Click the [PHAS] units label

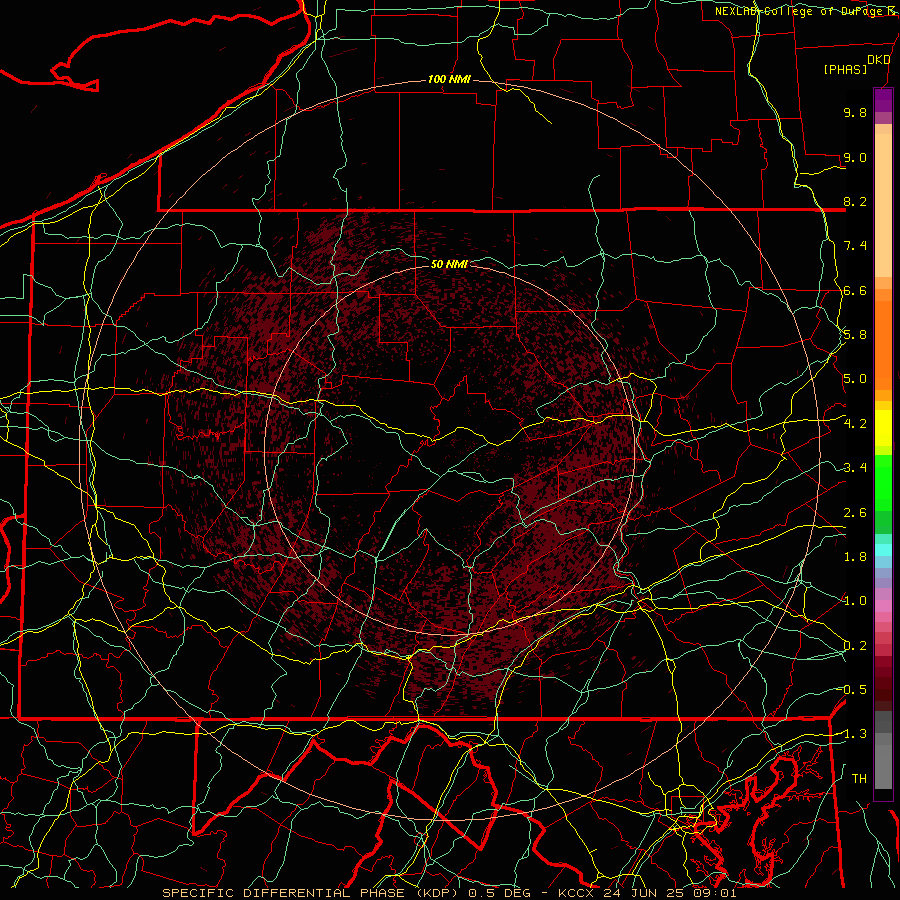845,70
